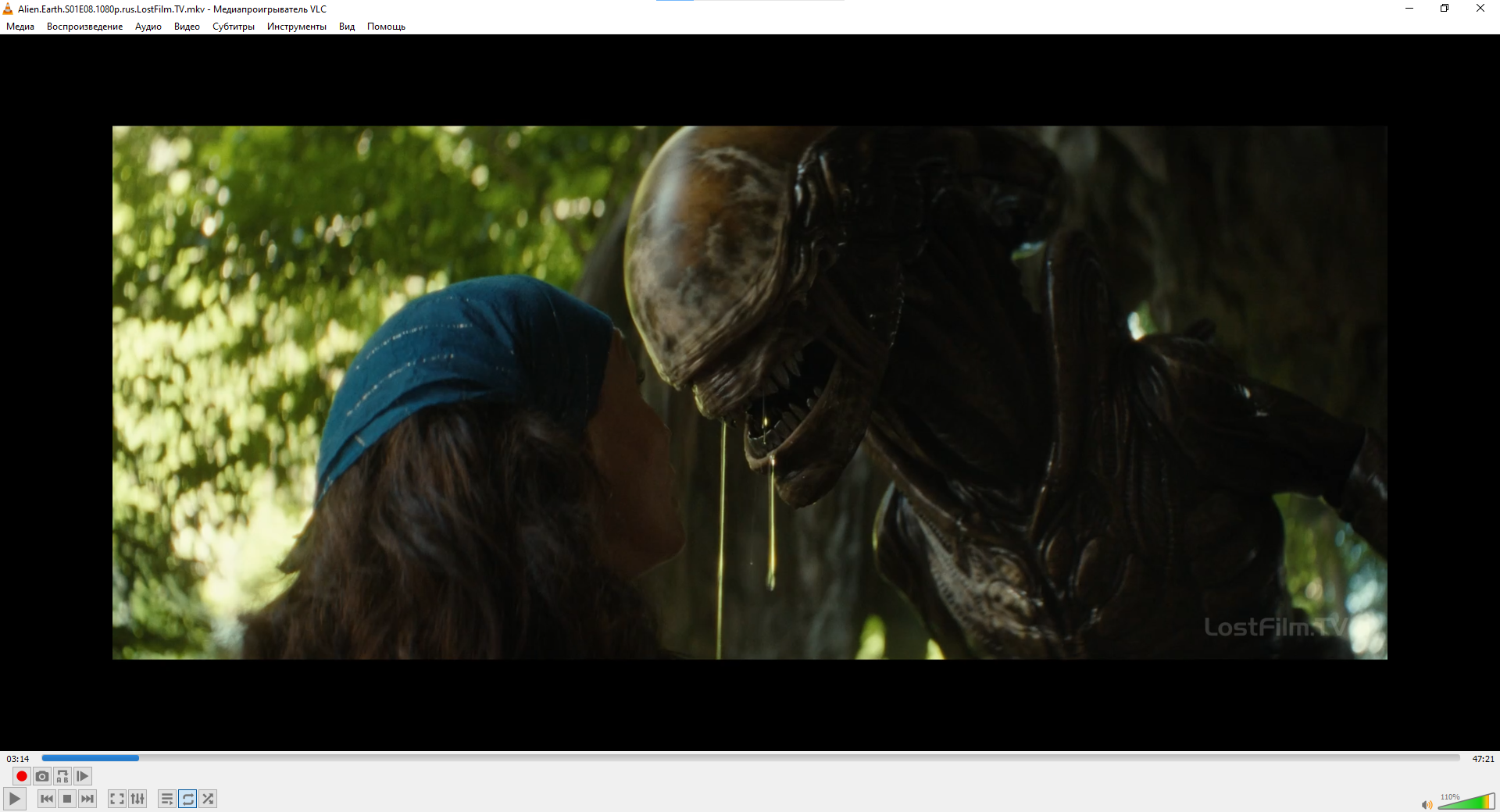Viewport: 1500px width, 812px height.
Task: Toggle the loop repeat mode
Action: click(187, 799)
